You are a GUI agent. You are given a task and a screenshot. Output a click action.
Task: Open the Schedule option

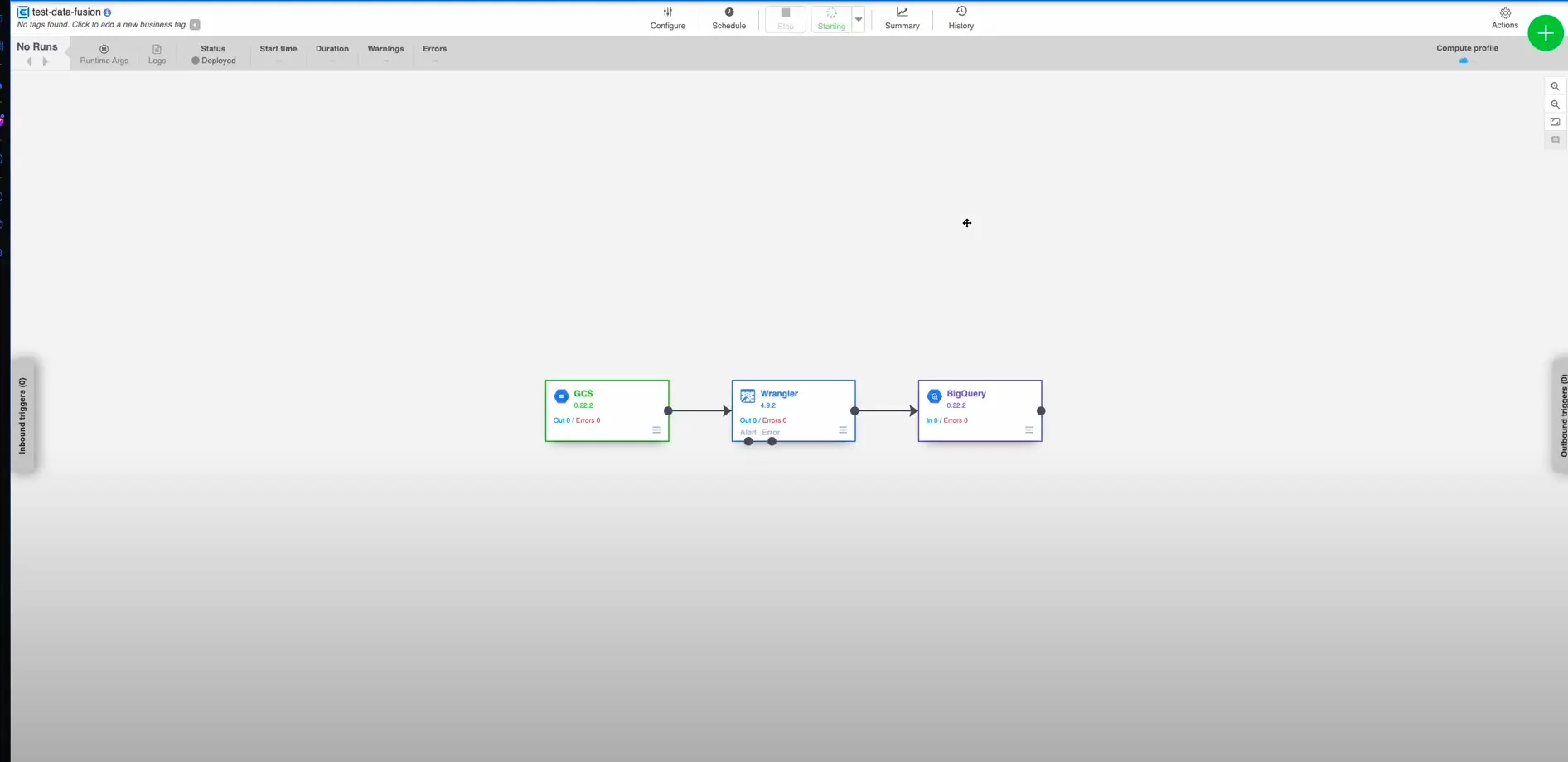pos(728,18)
